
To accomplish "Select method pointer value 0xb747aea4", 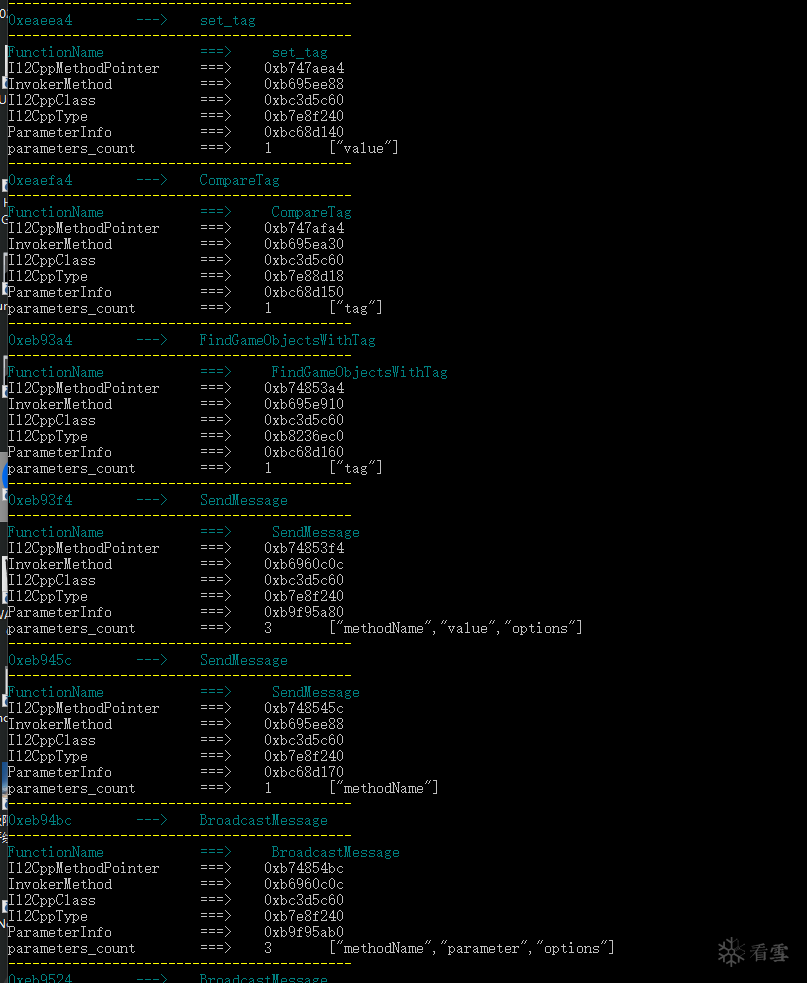I will [304, 68].
